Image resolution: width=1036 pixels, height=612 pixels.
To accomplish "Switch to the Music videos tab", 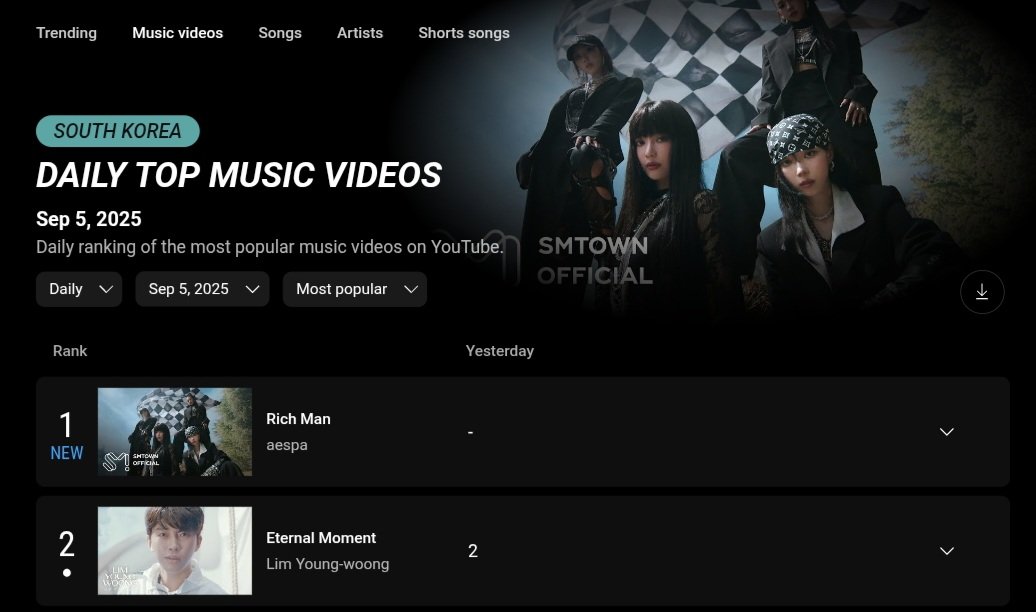I will (x=178, y=33).
